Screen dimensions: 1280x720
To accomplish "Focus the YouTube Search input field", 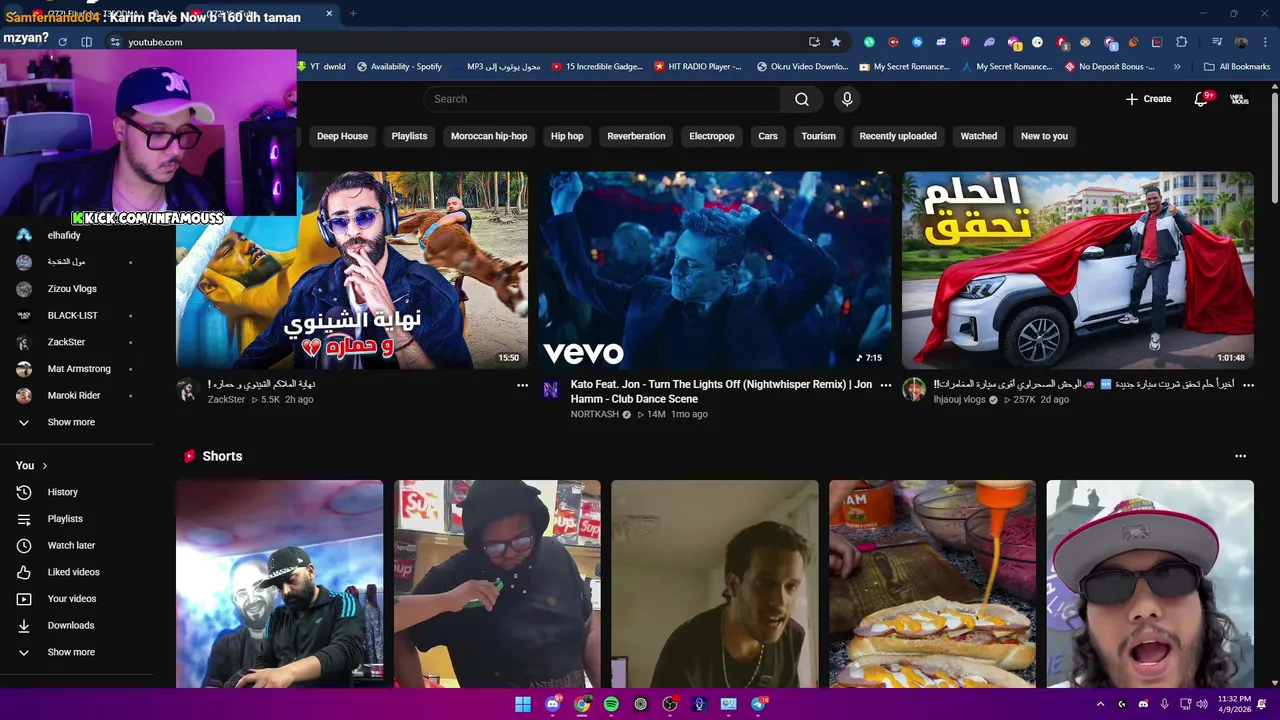I will (602, 99).
